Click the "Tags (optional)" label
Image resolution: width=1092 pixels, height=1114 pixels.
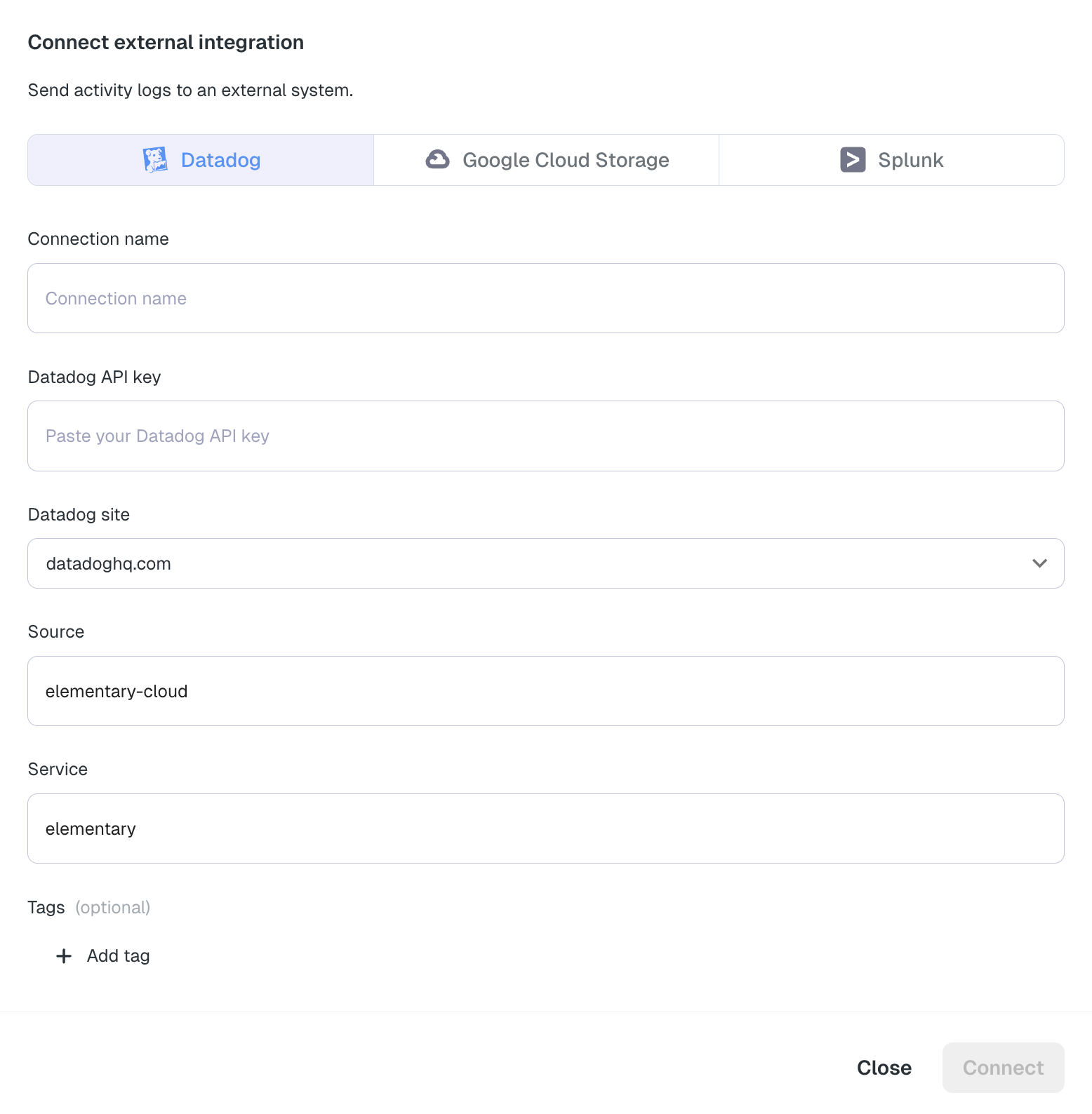pos(88,908)
